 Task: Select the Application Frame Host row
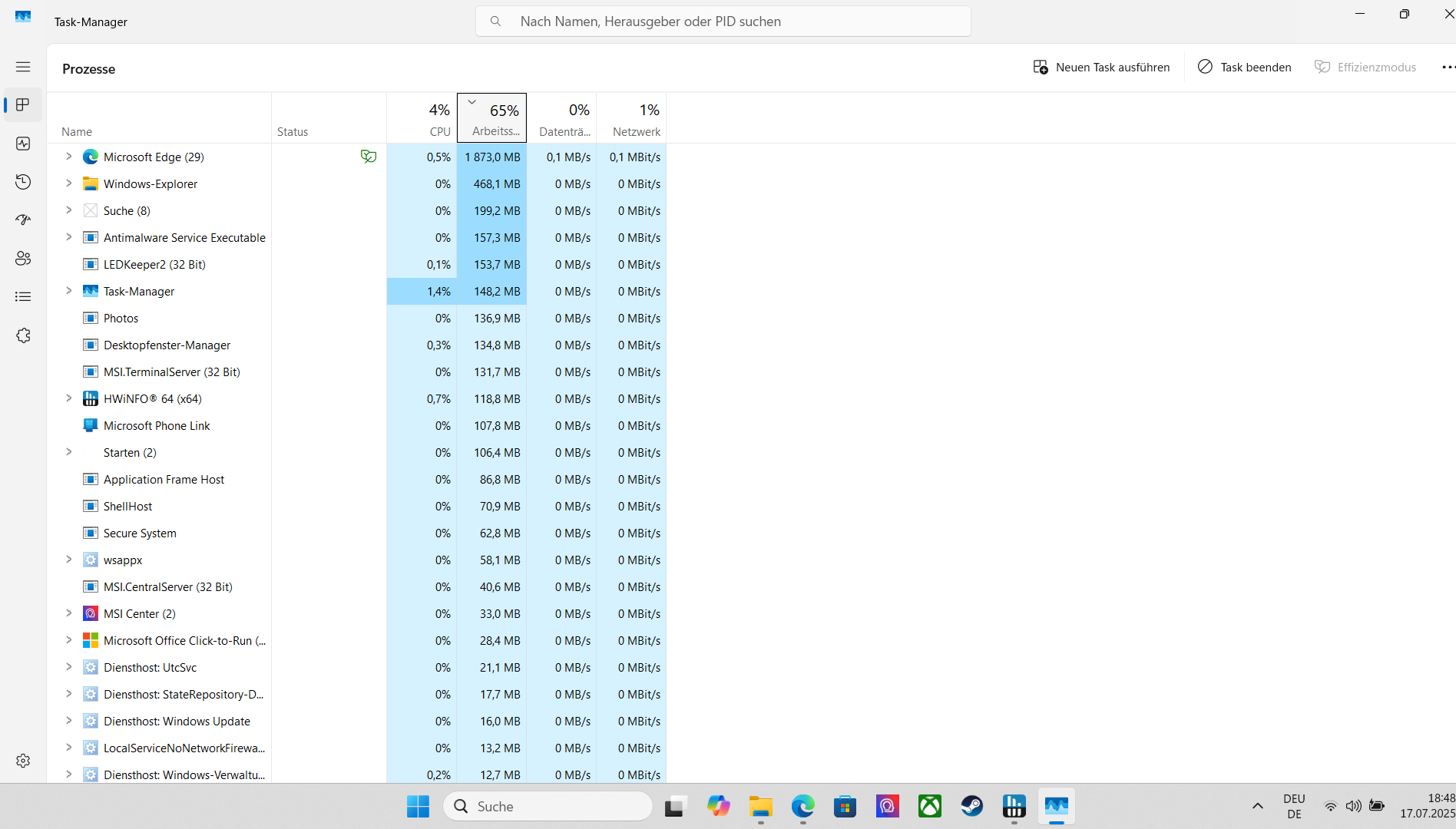click(357, 479)
